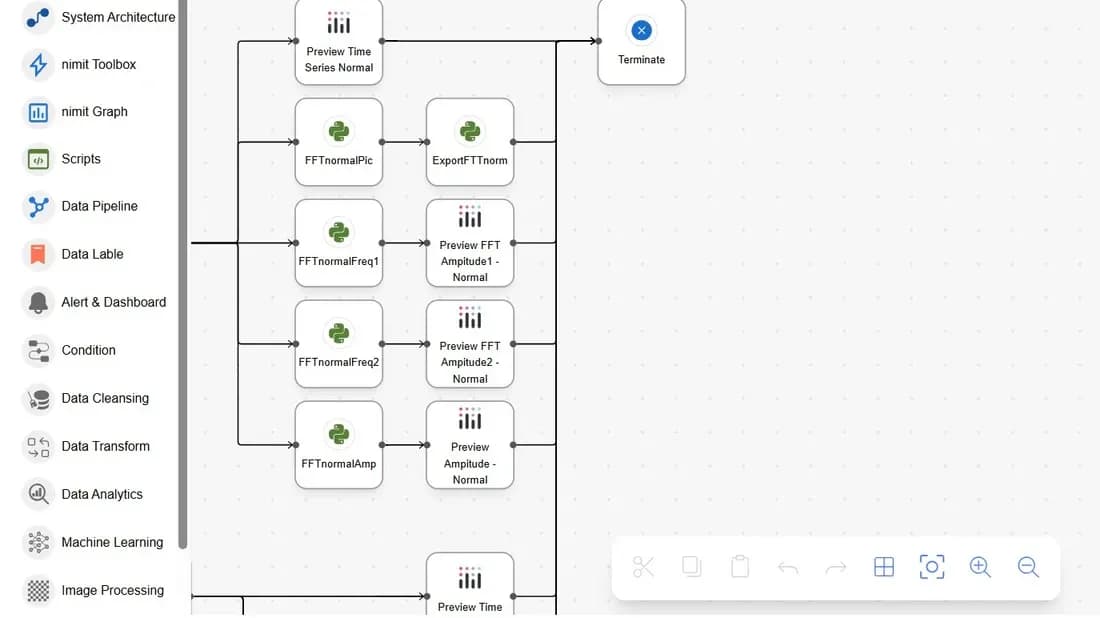The width and height of the screenshot is (1100, 618).
Task: Select the ExportFTTnorm Python node
Action: (x=470, y=142)
